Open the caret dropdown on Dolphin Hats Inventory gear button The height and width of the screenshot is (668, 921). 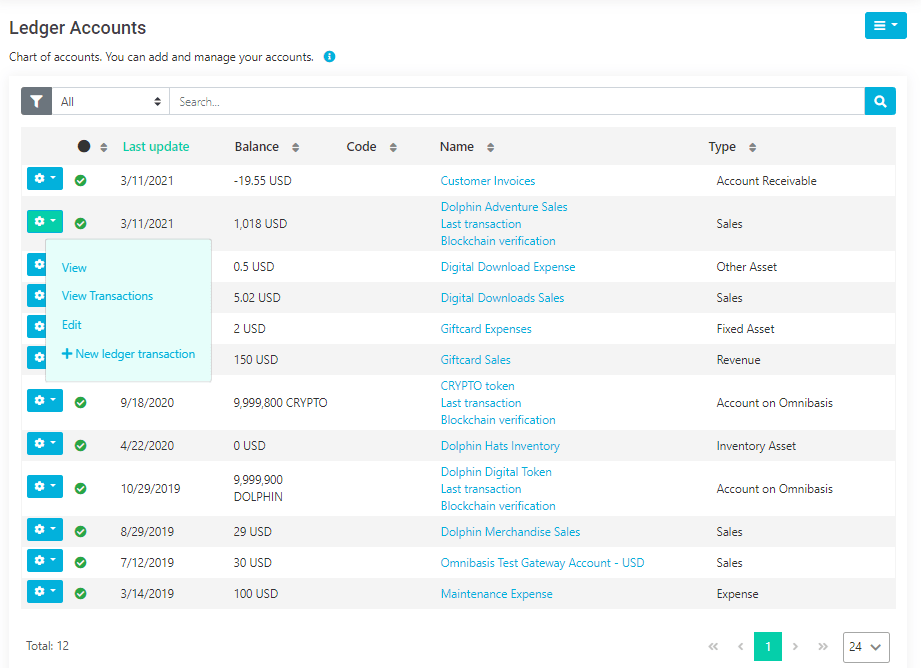[x=53, y=444]
